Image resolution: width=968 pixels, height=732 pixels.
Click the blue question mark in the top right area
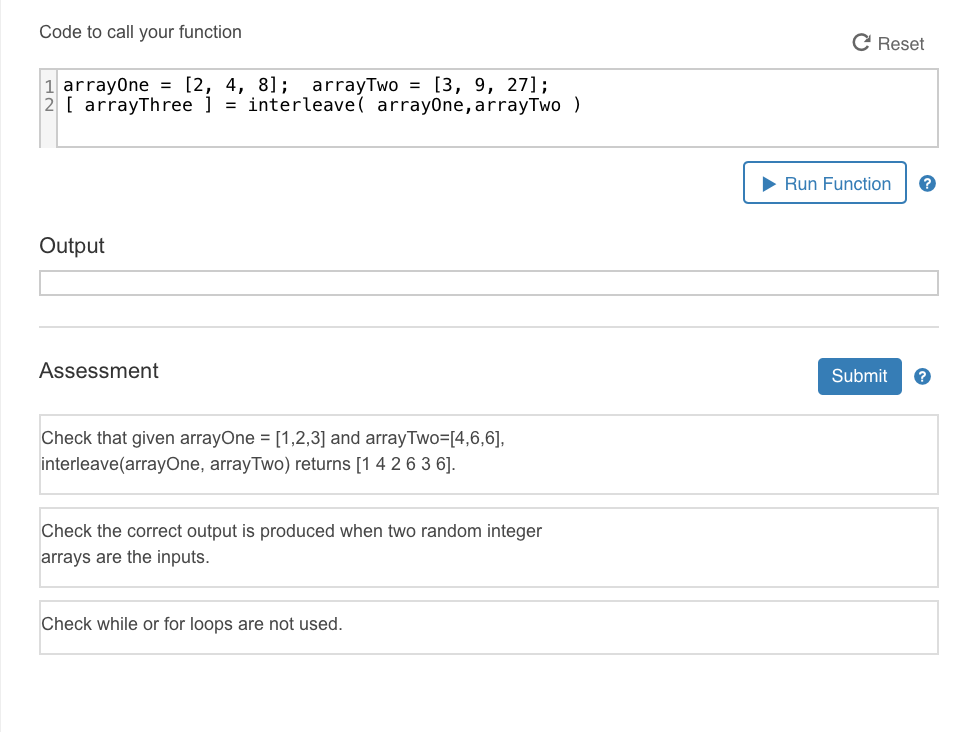point(927,183)
